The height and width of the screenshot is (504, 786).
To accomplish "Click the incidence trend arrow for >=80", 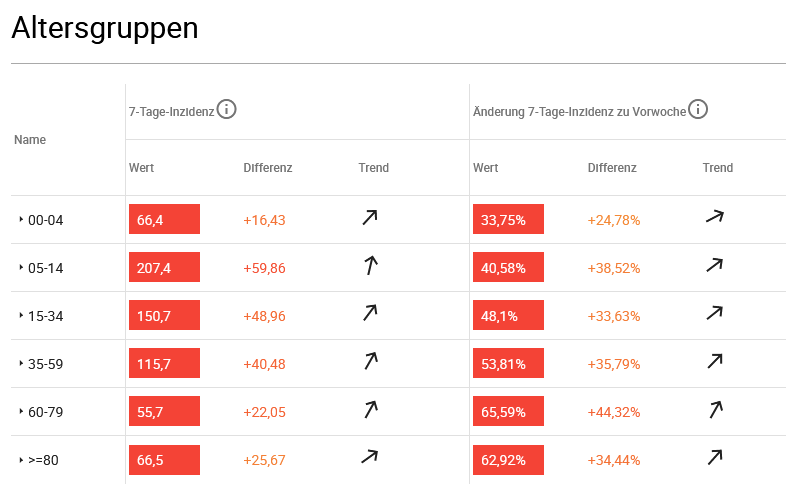I will [x=370, y=457].
